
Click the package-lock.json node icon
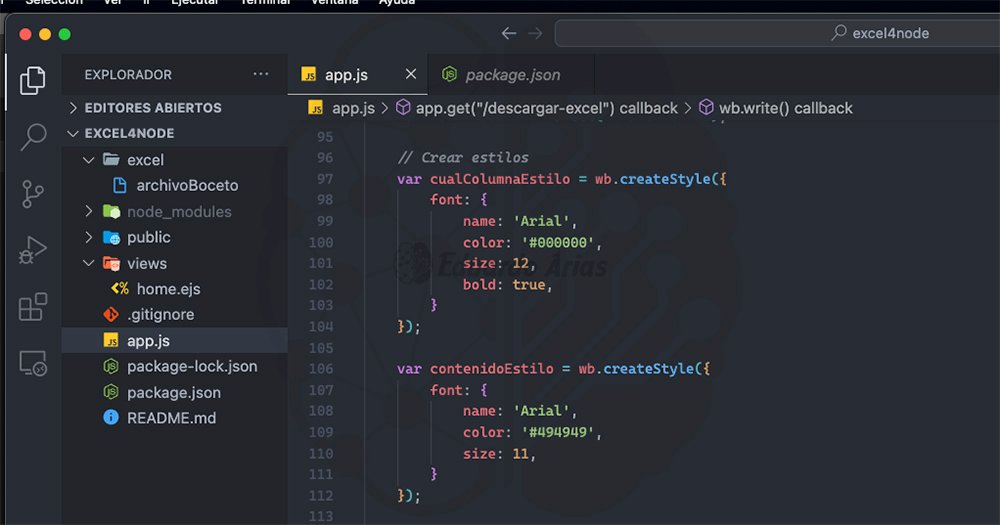pos(111,366)
